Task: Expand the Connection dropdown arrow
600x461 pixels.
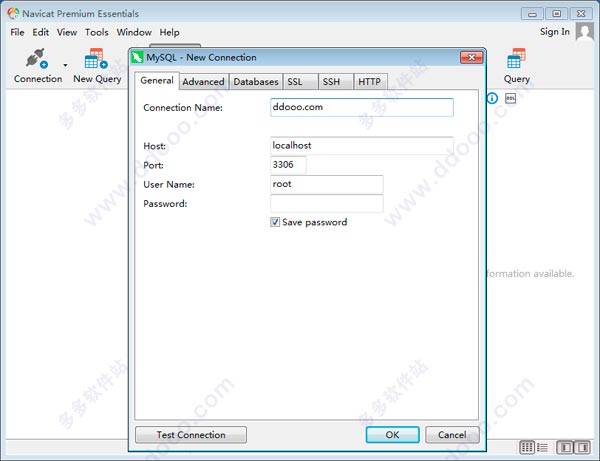Action: click(65, 65)
